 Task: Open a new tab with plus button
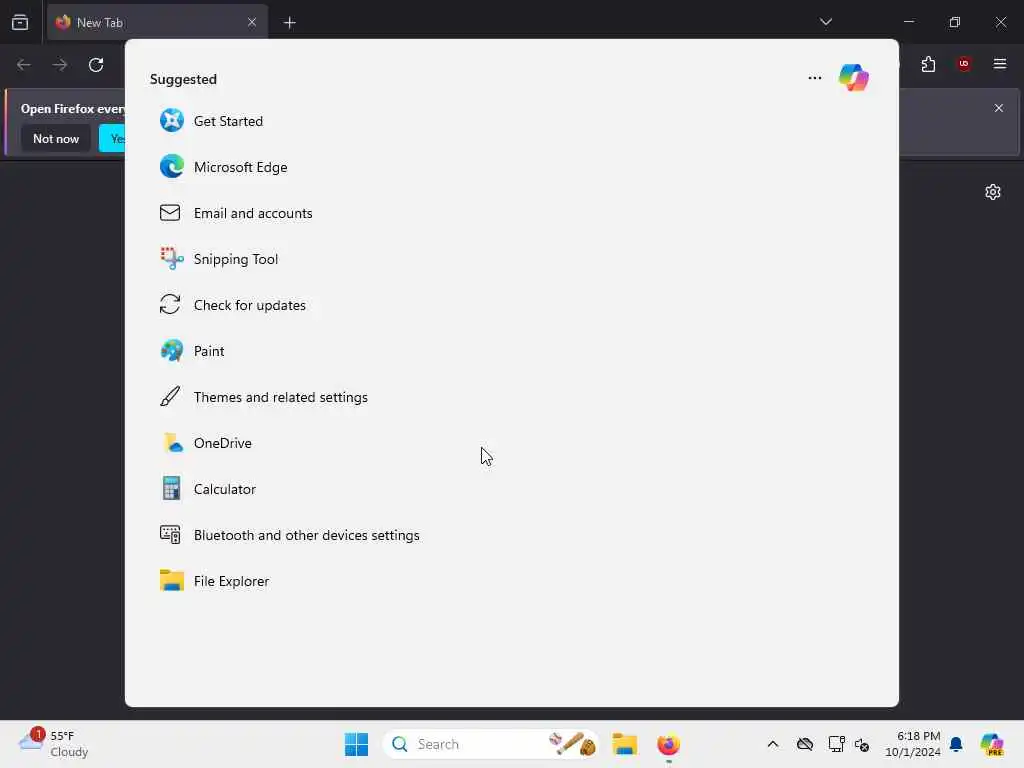coord(289,22)
